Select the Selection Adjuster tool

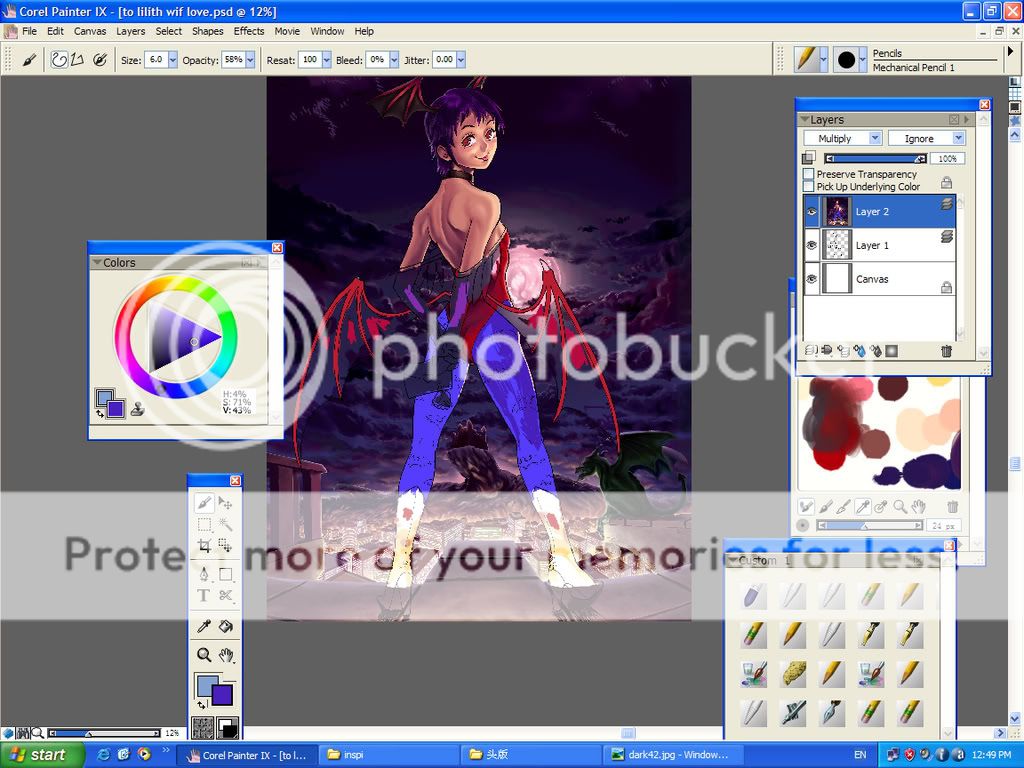tap(225, 546)
